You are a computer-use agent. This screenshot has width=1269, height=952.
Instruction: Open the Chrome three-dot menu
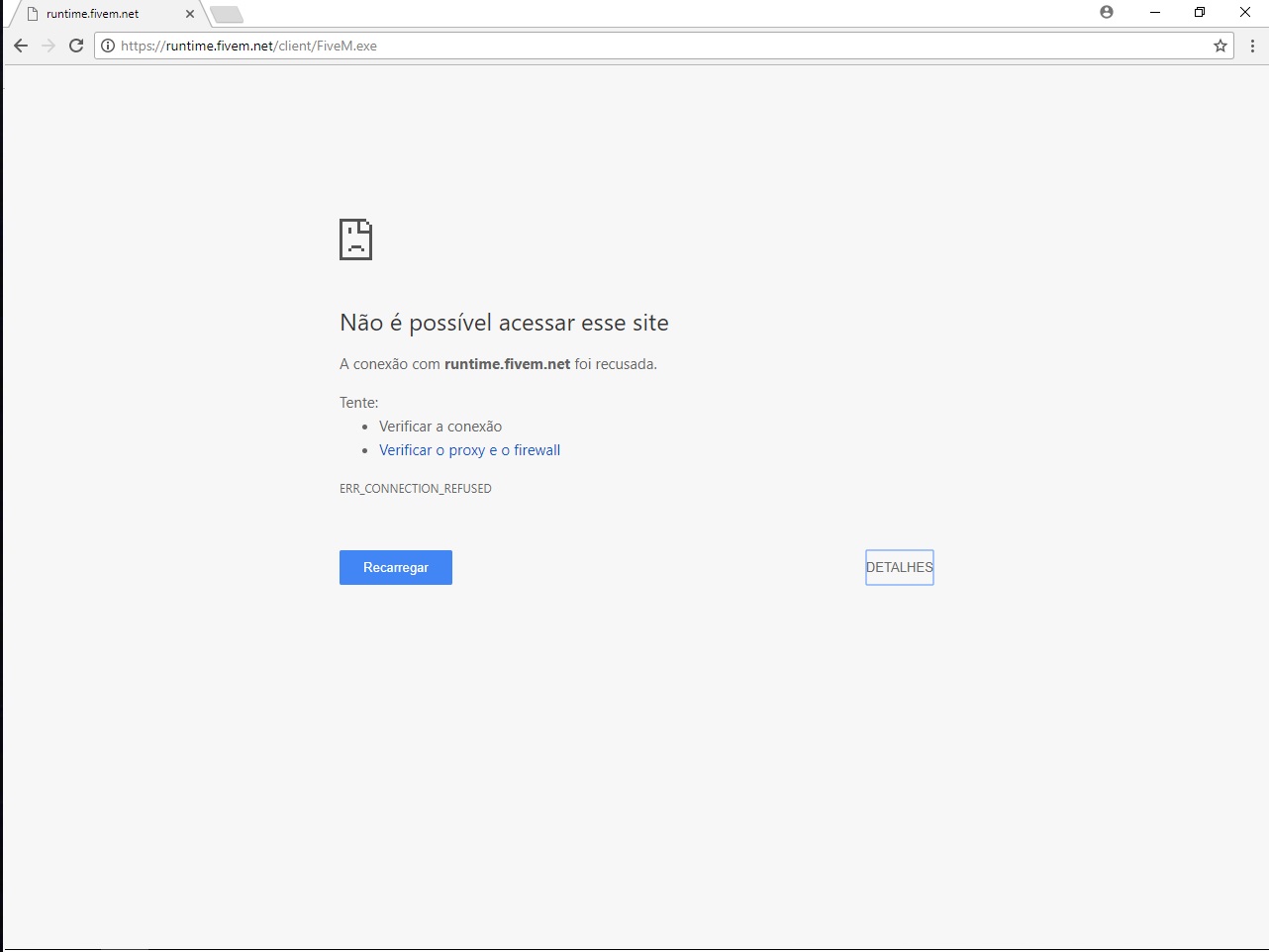pyautogui.click(x=1252, y=46)
